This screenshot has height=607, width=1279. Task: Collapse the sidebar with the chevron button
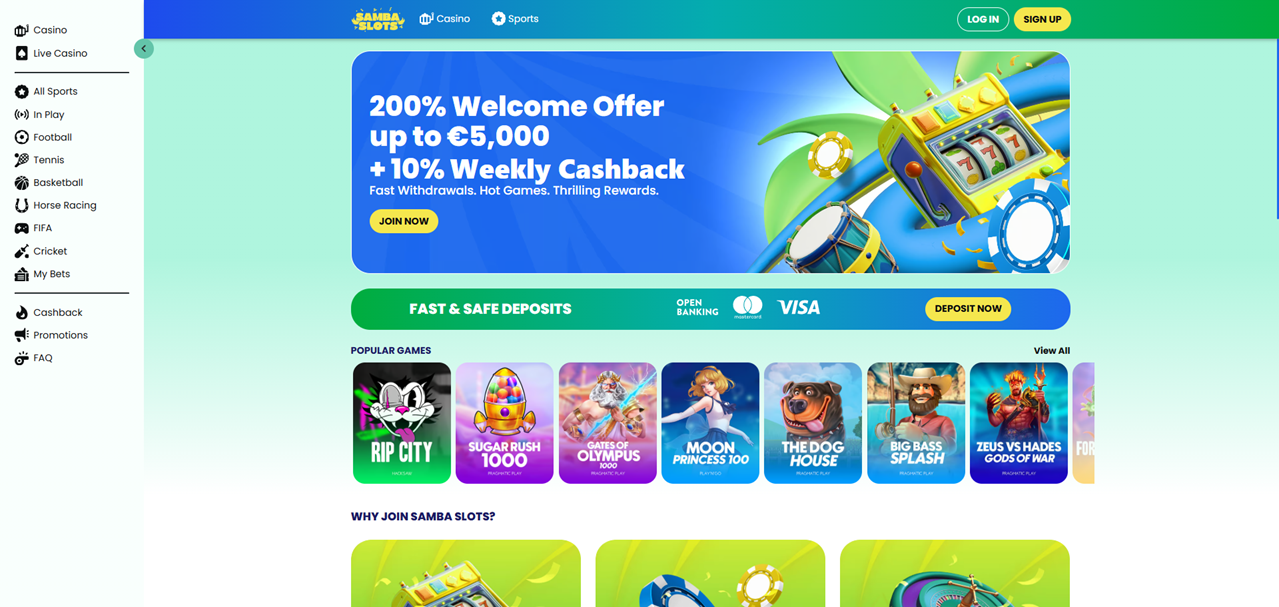click(x=144, y=48)
